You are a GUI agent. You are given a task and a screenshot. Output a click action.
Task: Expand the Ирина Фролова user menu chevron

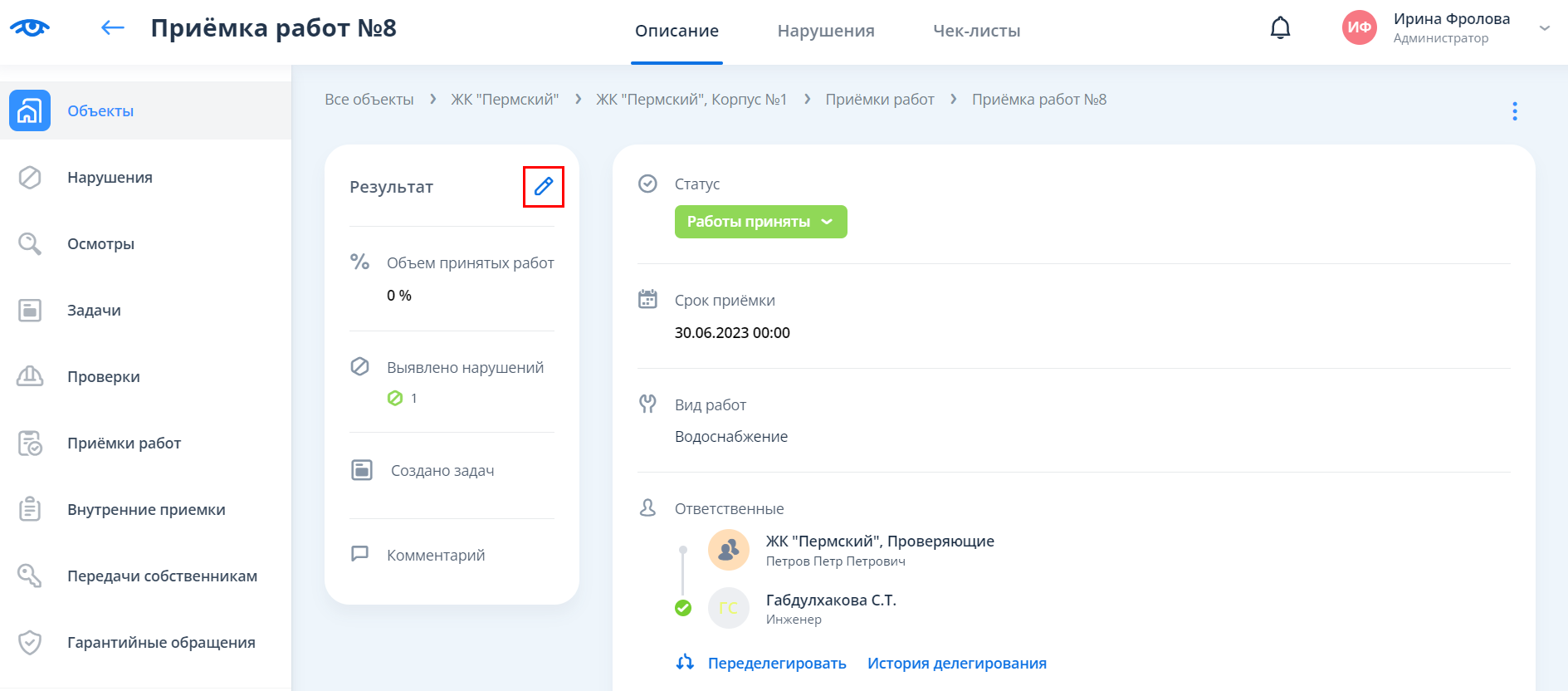(x=1544, y=28)
